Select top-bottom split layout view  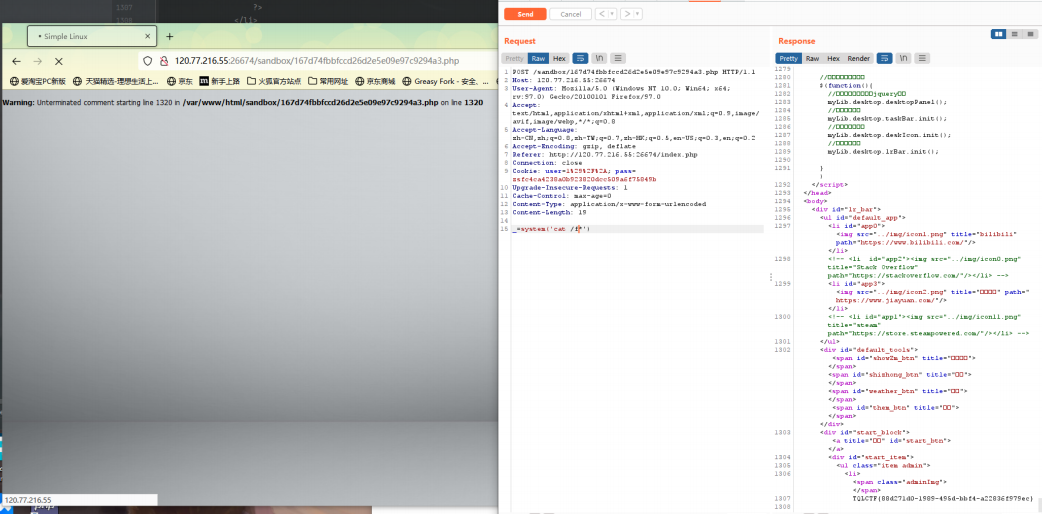click(1014, 34)
